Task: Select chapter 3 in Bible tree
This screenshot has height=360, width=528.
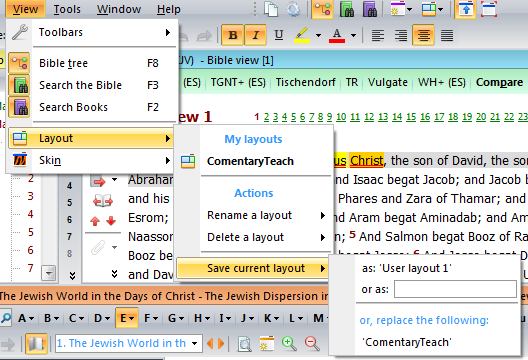Action: [31, 196]
